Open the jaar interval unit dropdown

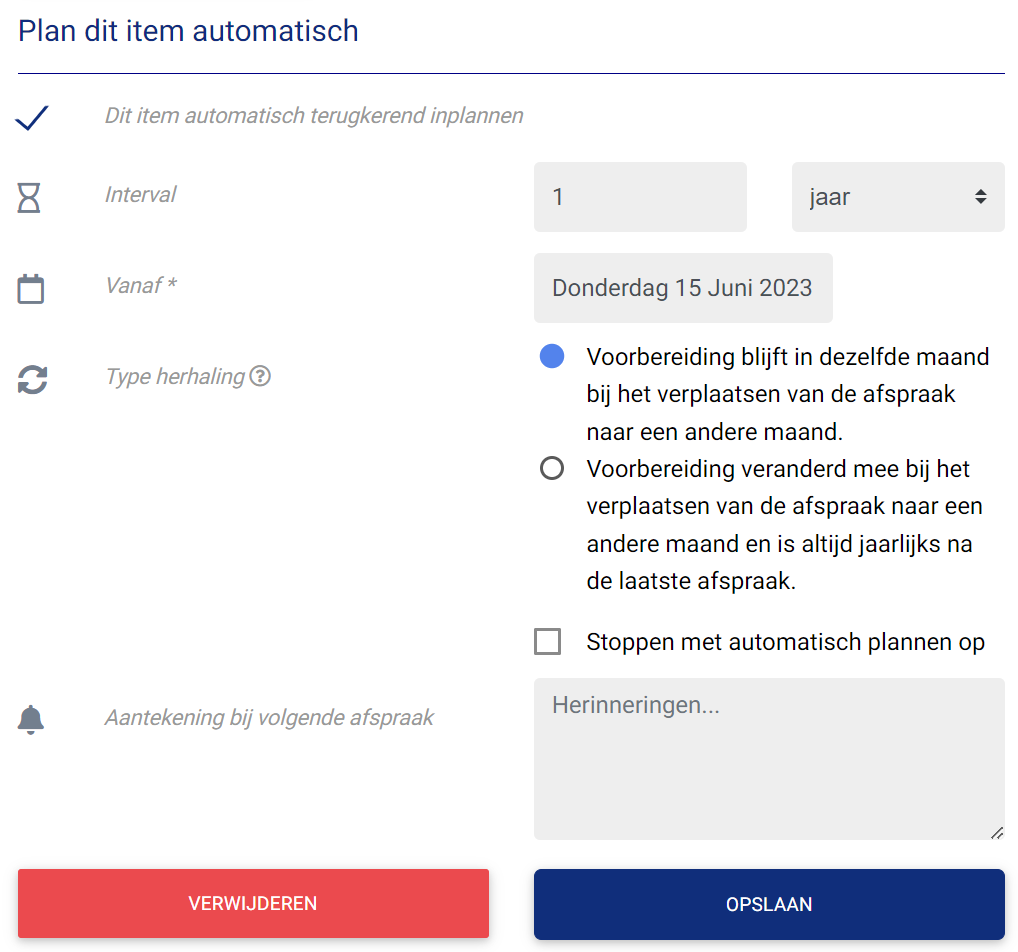(898, 197)
